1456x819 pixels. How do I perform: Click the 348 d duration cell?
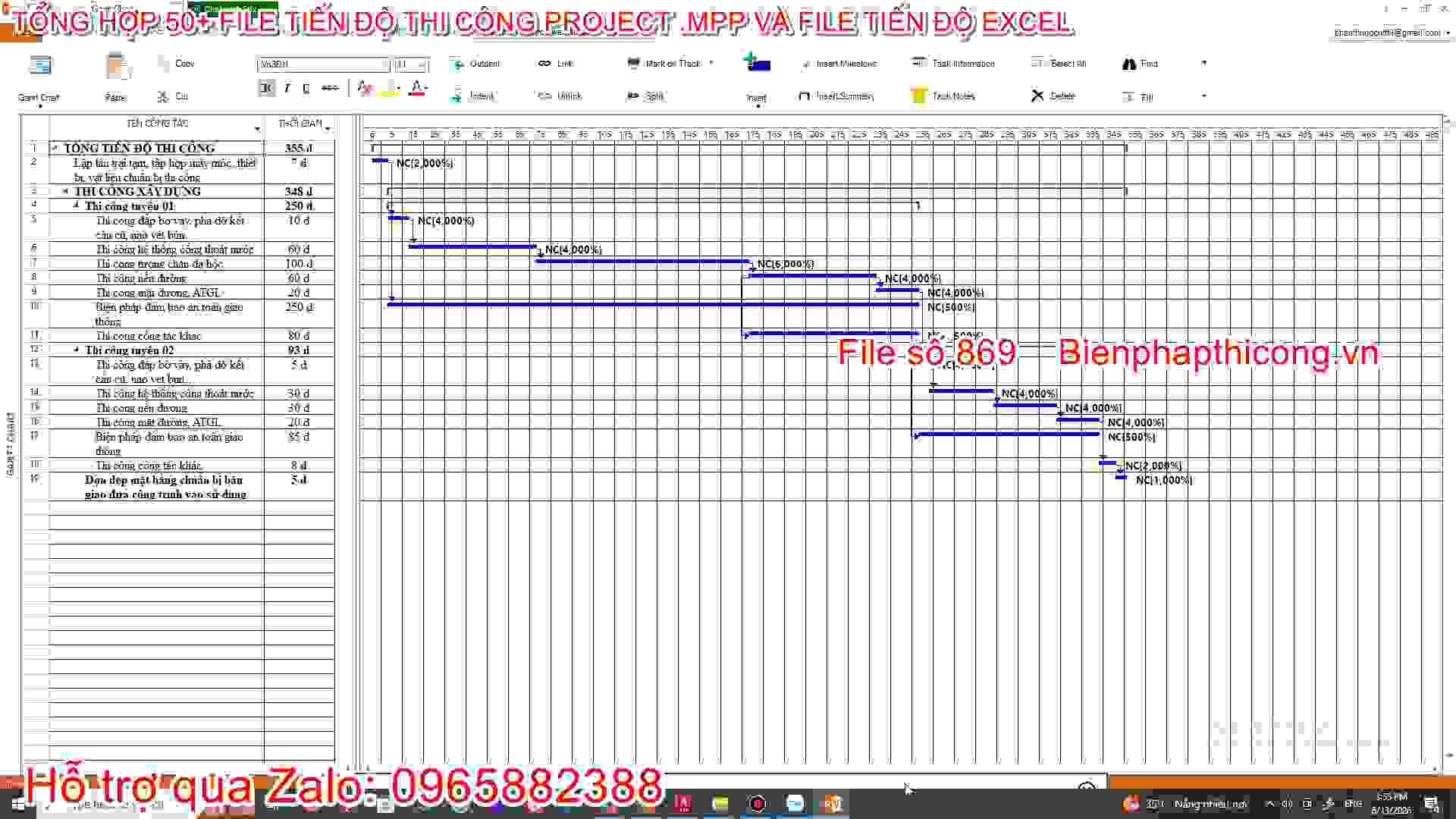(299, 191)
